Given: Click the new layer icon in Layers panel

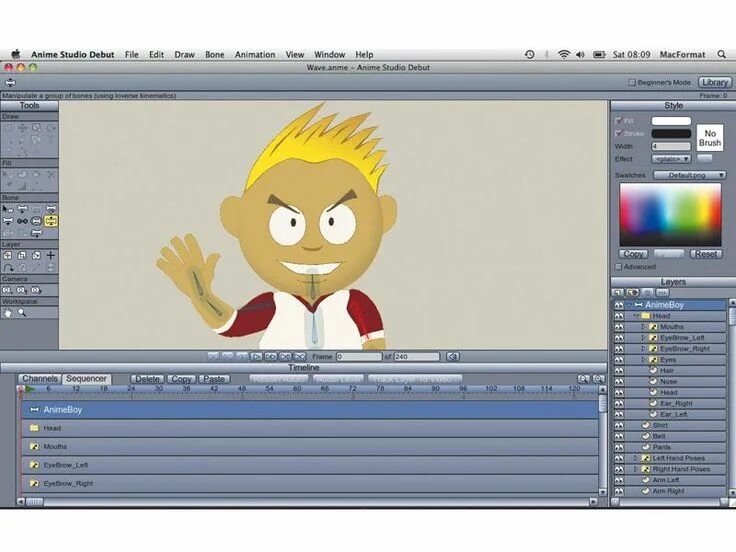Looking at the screenshot, I should (618, 293).
